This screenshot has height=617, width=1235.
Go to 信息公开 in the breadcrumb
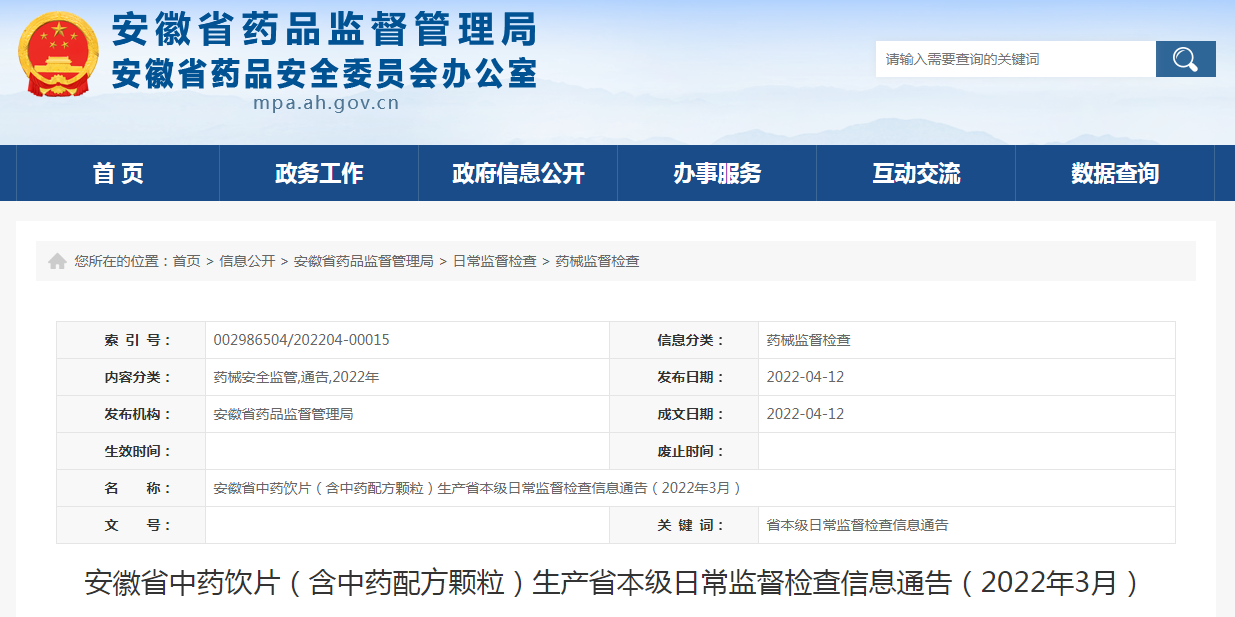tap(247, 261)
